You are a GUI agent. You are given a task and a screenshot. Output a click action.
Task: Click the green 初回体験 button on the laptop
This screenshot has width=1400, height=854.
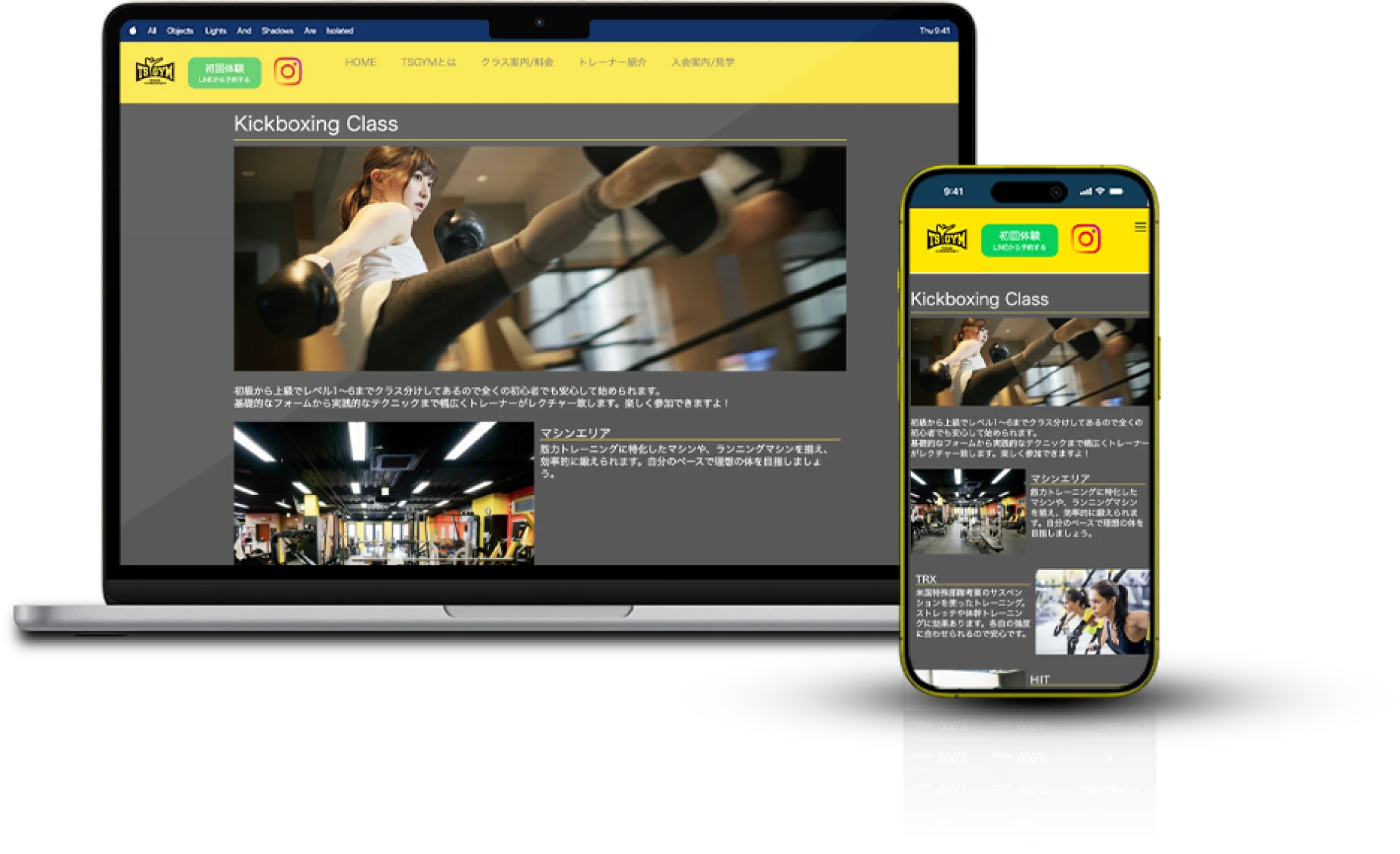click(225, 73)
